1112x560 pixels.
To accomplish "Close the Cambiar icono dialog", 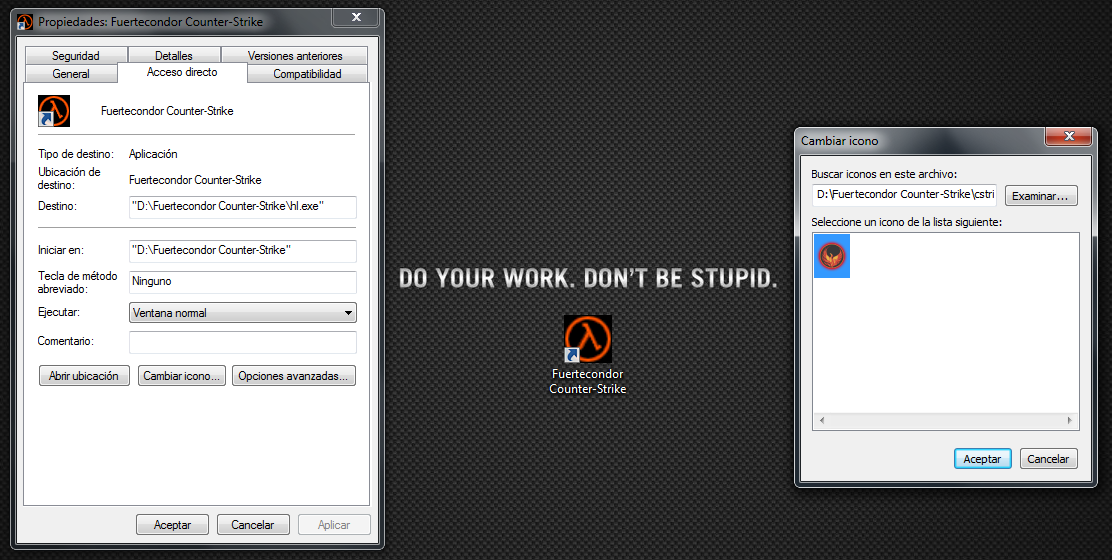I will [x=1068, y=136].
